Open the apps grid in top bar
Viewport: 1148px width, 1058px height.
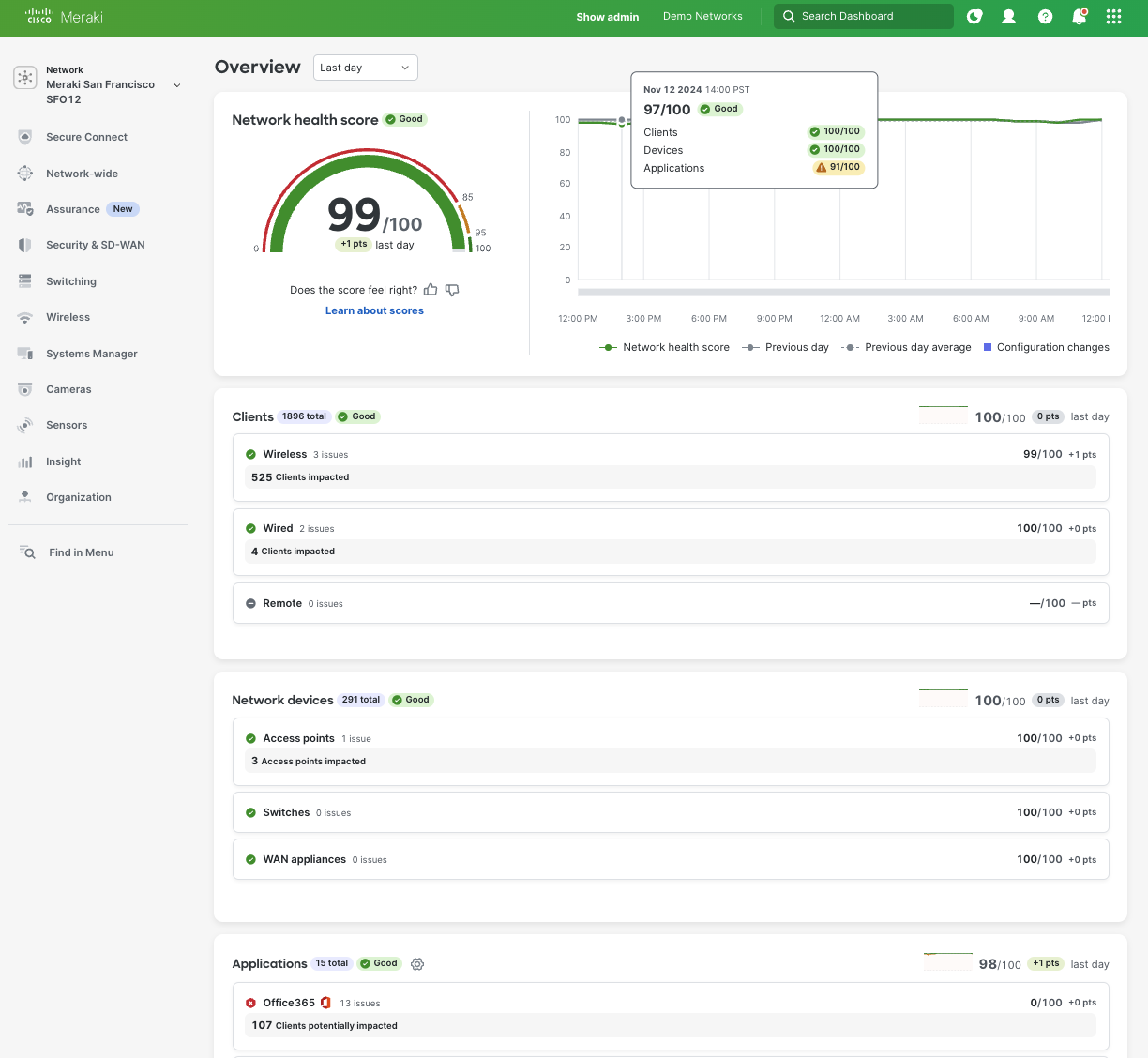click(1113, 16)
